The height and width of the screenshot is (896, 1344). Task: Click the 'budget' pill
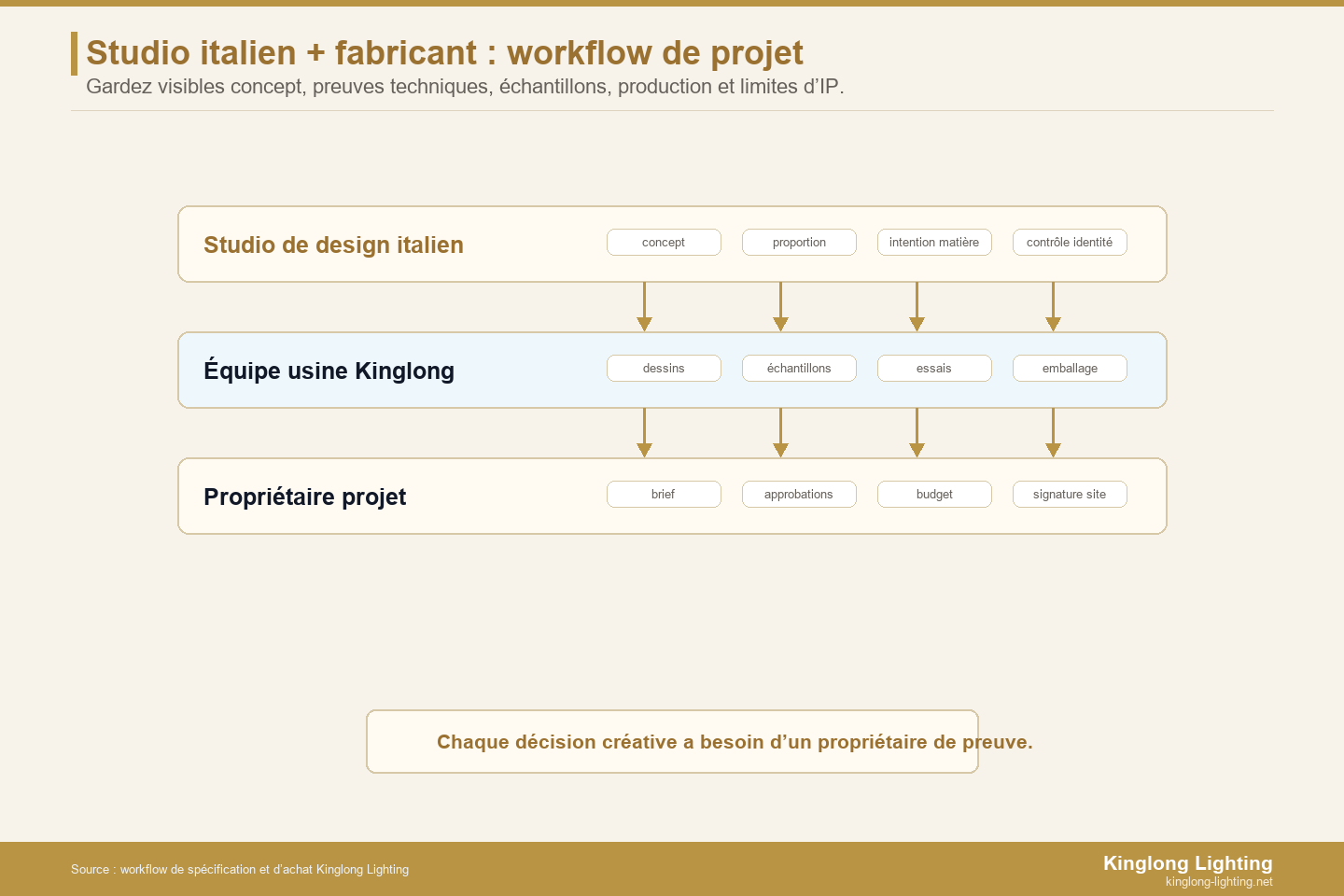[x=934, y=494]
